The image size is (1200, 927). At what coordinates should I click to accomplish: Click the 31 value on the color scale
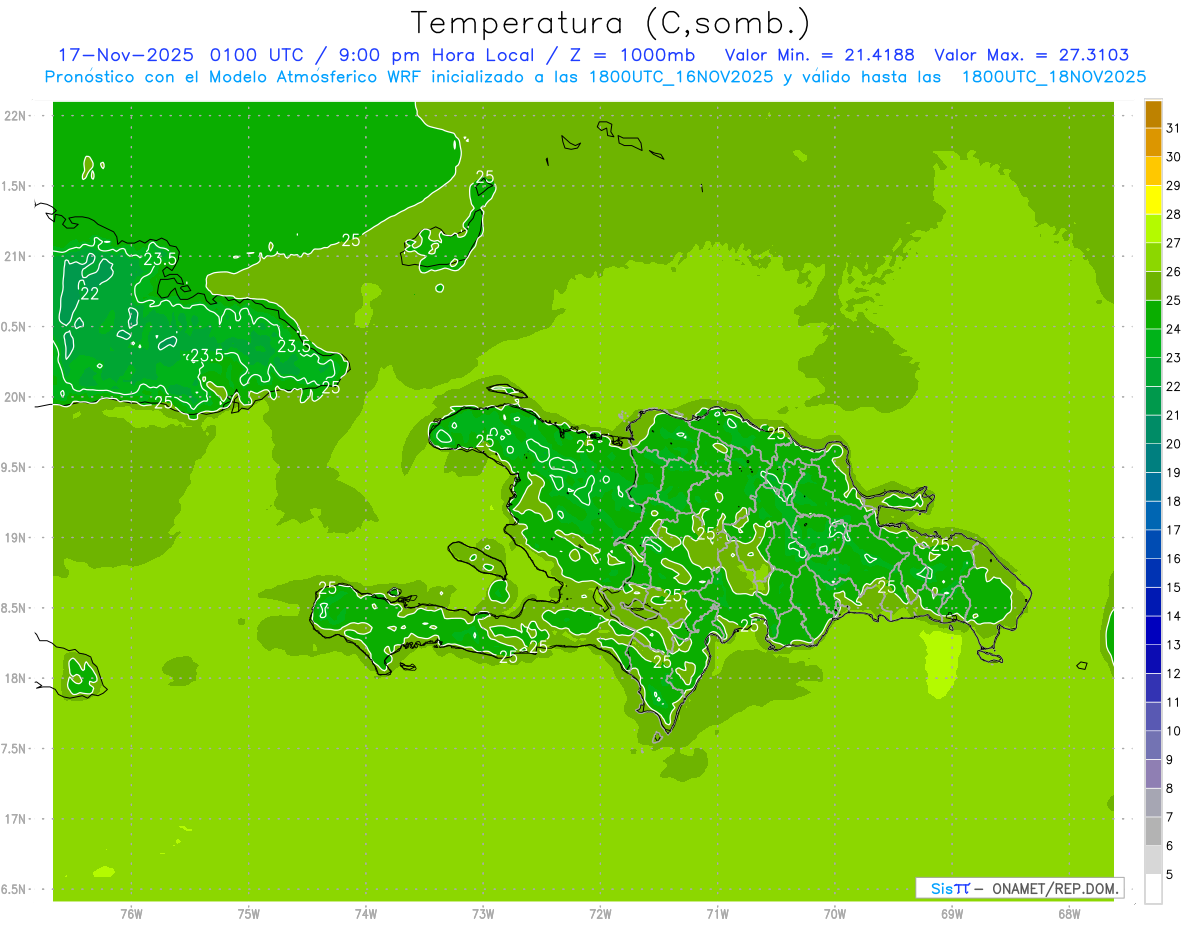coord(1173,128)
